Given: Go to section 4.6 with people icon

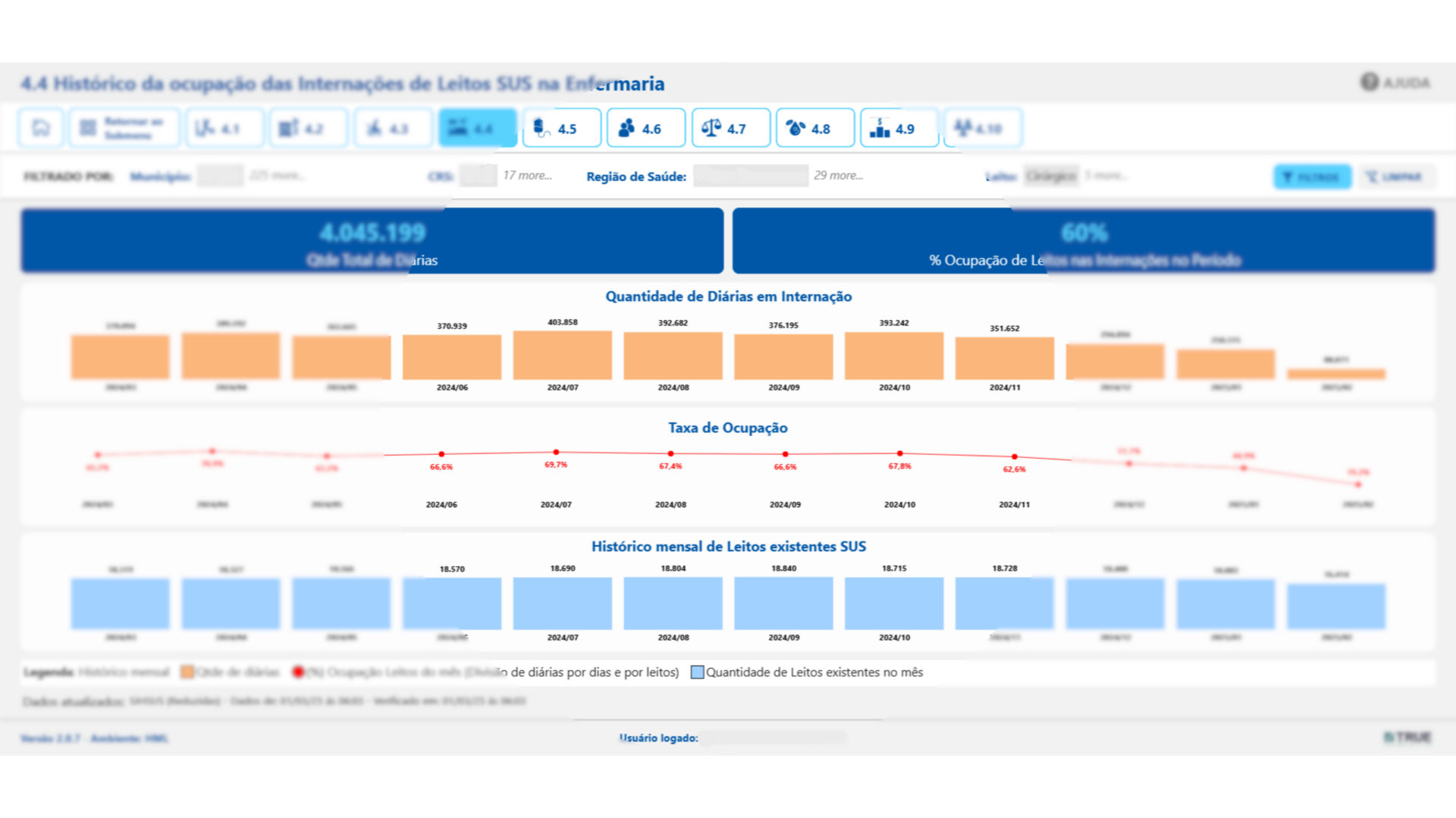Looking at the screenshot, I should 645,128.
